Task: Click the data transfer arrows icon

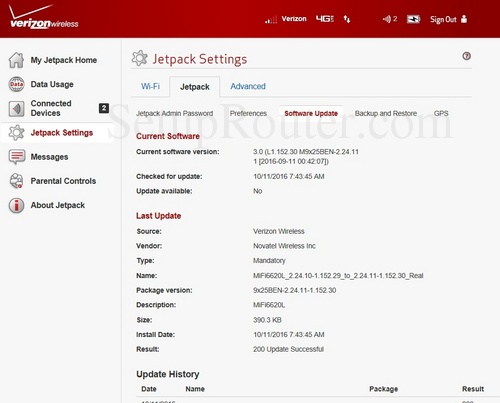Action: (x=347, y=19)
